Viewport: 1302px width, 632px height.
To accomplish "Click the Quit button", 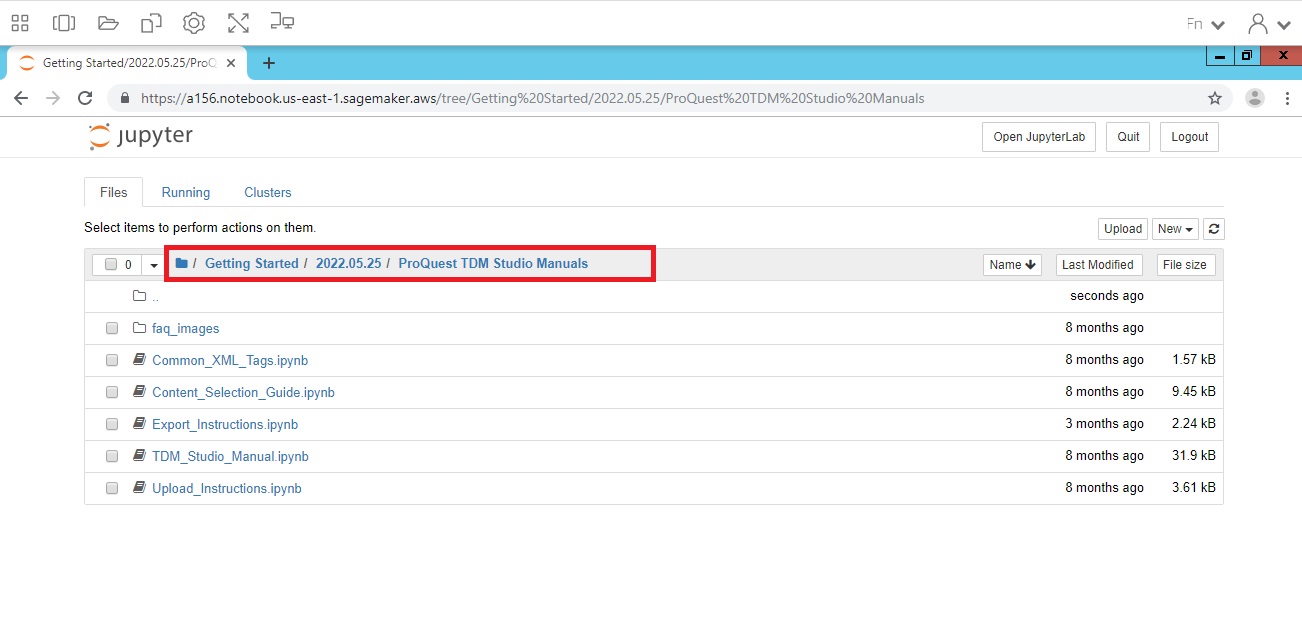I will (1128, 137).
